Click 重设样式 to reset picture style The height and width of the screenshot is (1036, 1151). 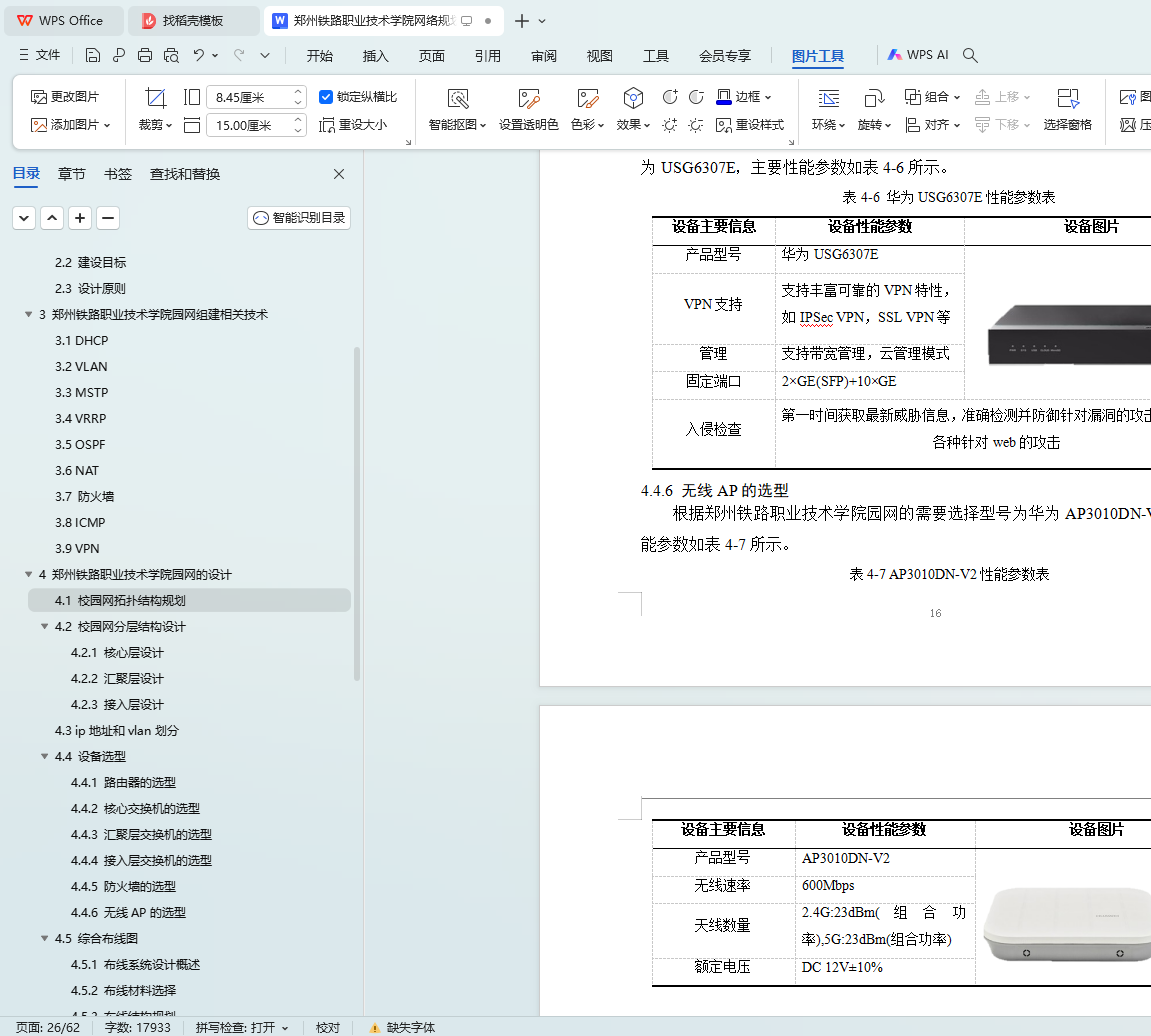click(749, 125)
